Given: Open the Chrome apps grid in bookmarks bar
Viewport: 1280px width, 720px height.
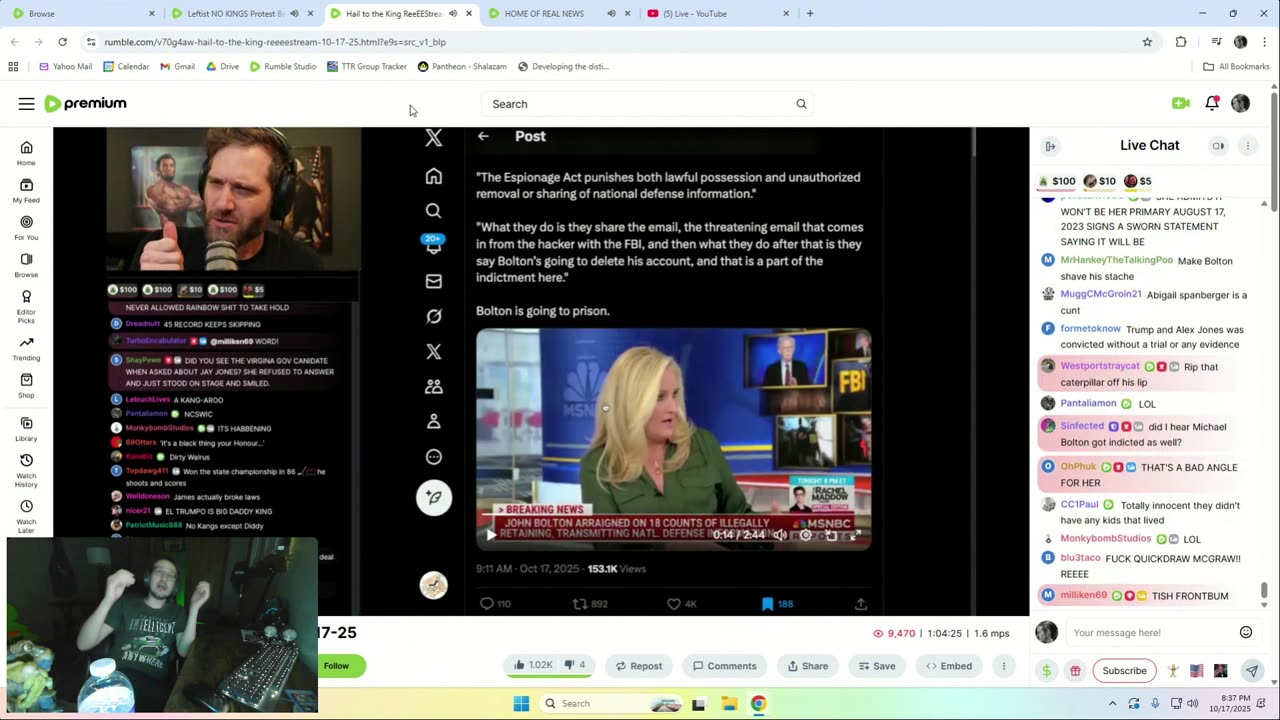Looking at the screenshot, I should (13, 67).
